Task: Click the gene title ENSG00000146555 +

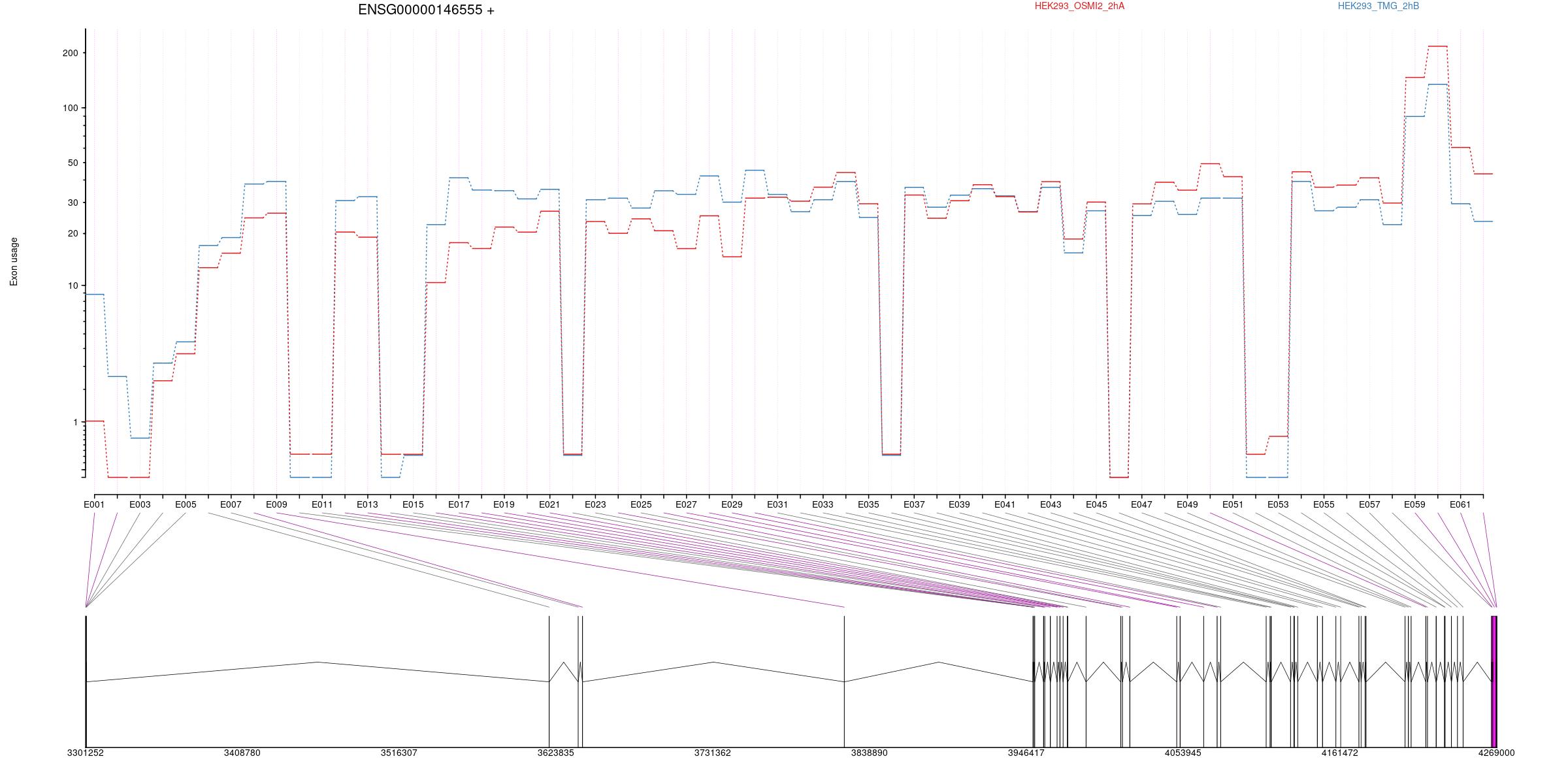Action: tap(426, 10)
